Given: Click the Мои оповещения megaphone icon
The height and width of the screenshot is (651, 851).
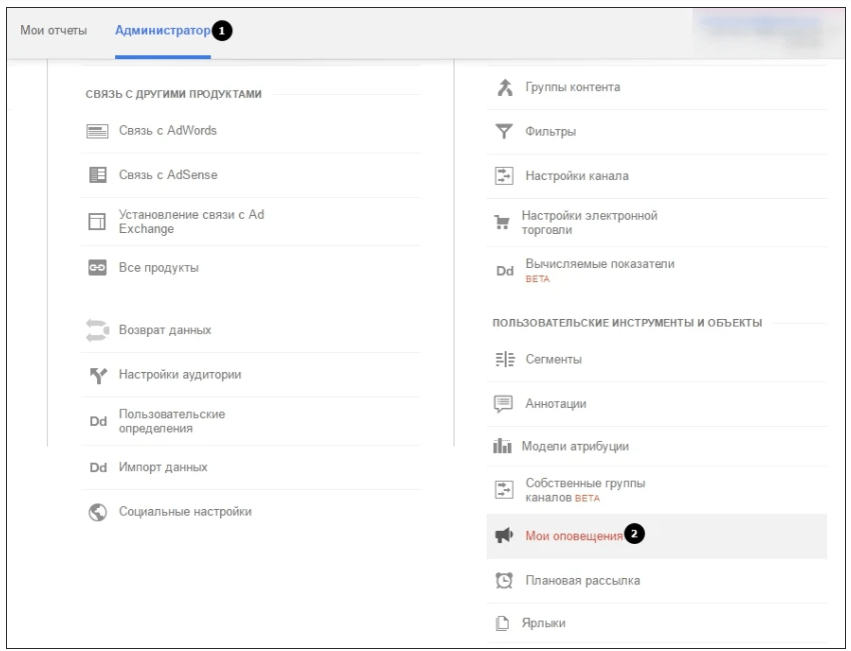Looking at the screenshot, I should click(x=504, y=536).
